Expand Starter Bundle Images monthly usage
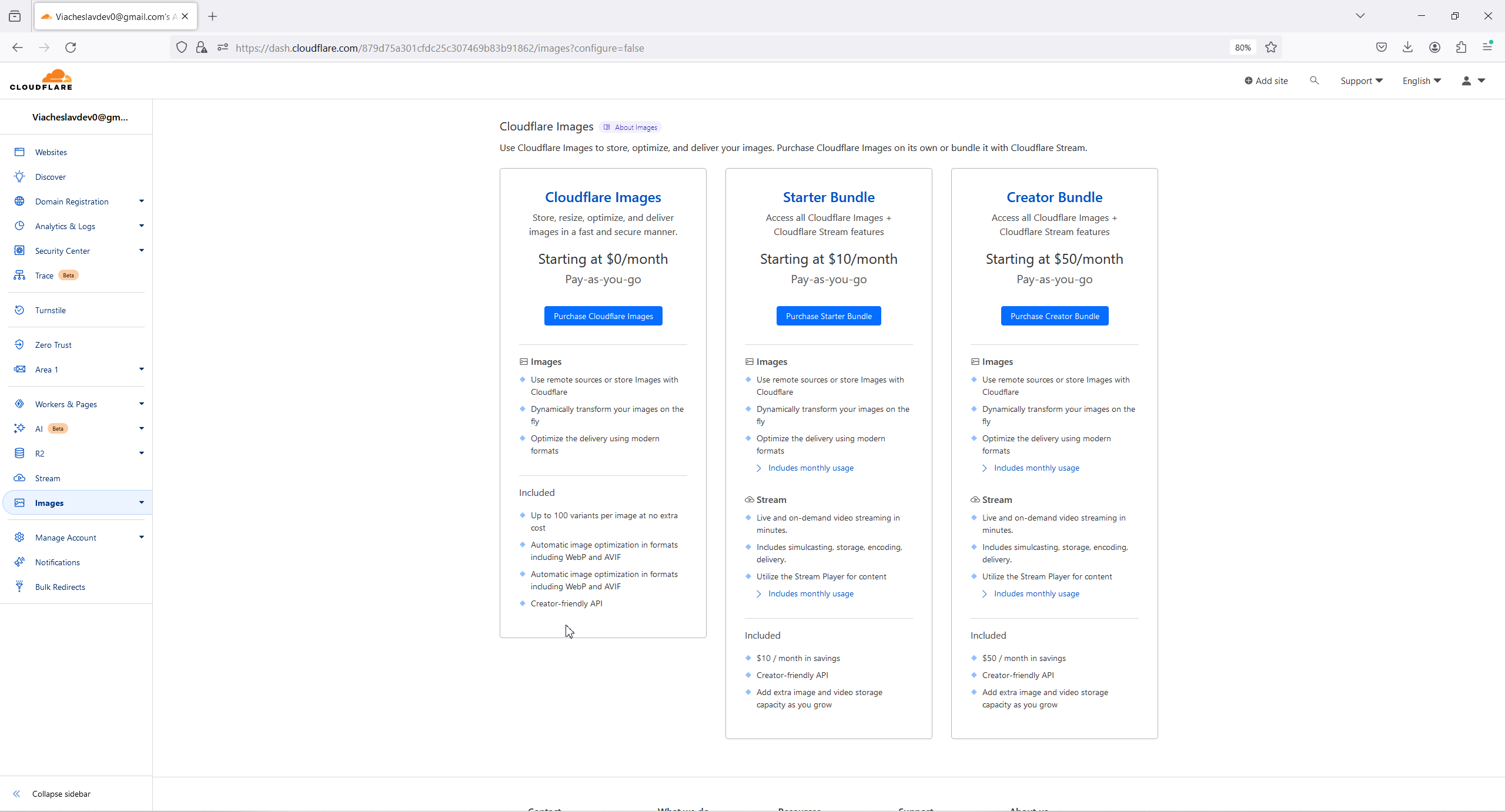The width and height of the screenshot is (1505, 812). [810, 468]
